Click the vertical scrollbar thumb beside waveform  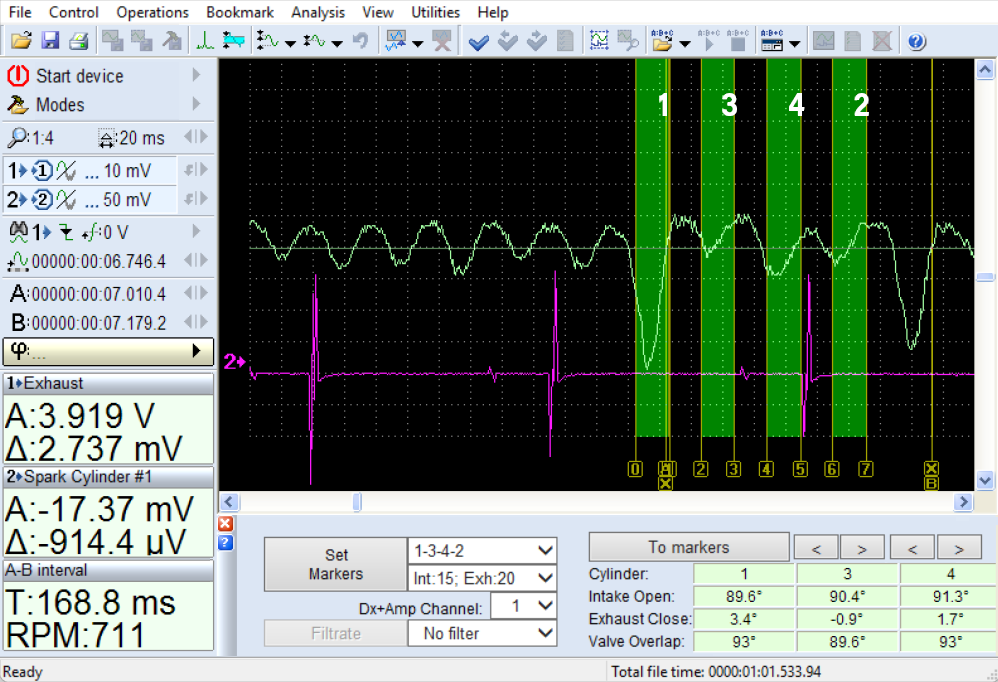pos(985,277)
